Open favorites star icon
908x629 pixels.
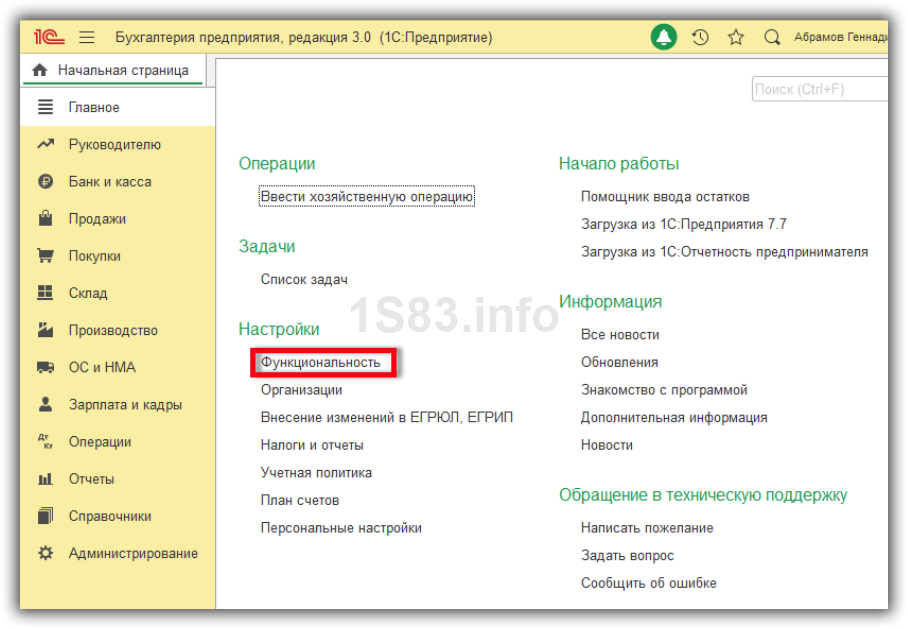pyautogui.click(x=736, y=37)
